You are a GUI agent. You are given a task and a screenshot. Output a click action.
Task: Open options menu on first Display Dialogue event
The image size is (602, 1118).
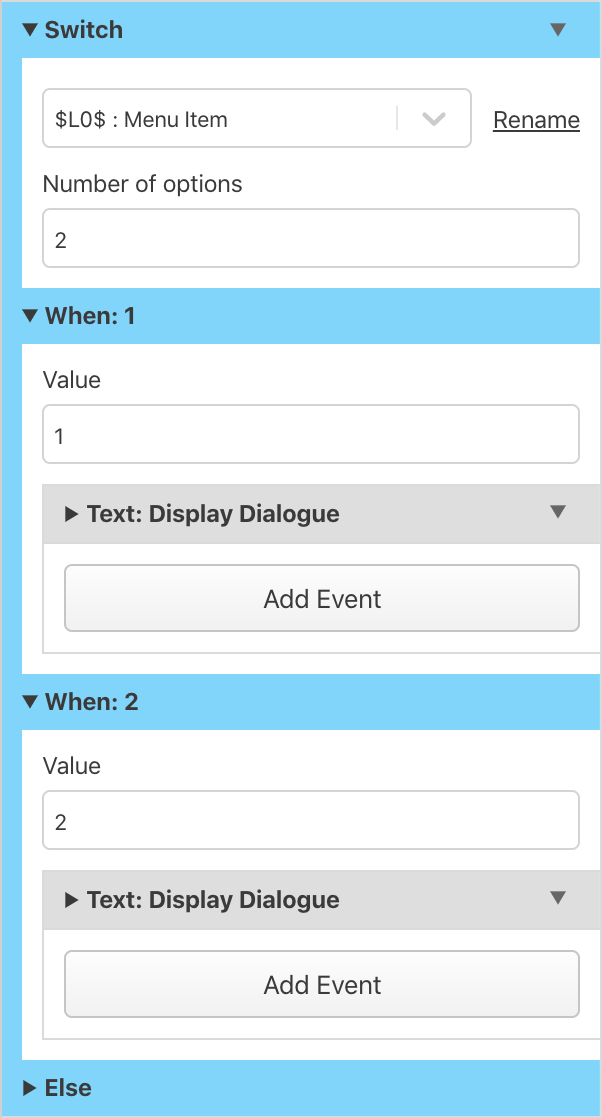pyautogui.click(x=558, y=513)
